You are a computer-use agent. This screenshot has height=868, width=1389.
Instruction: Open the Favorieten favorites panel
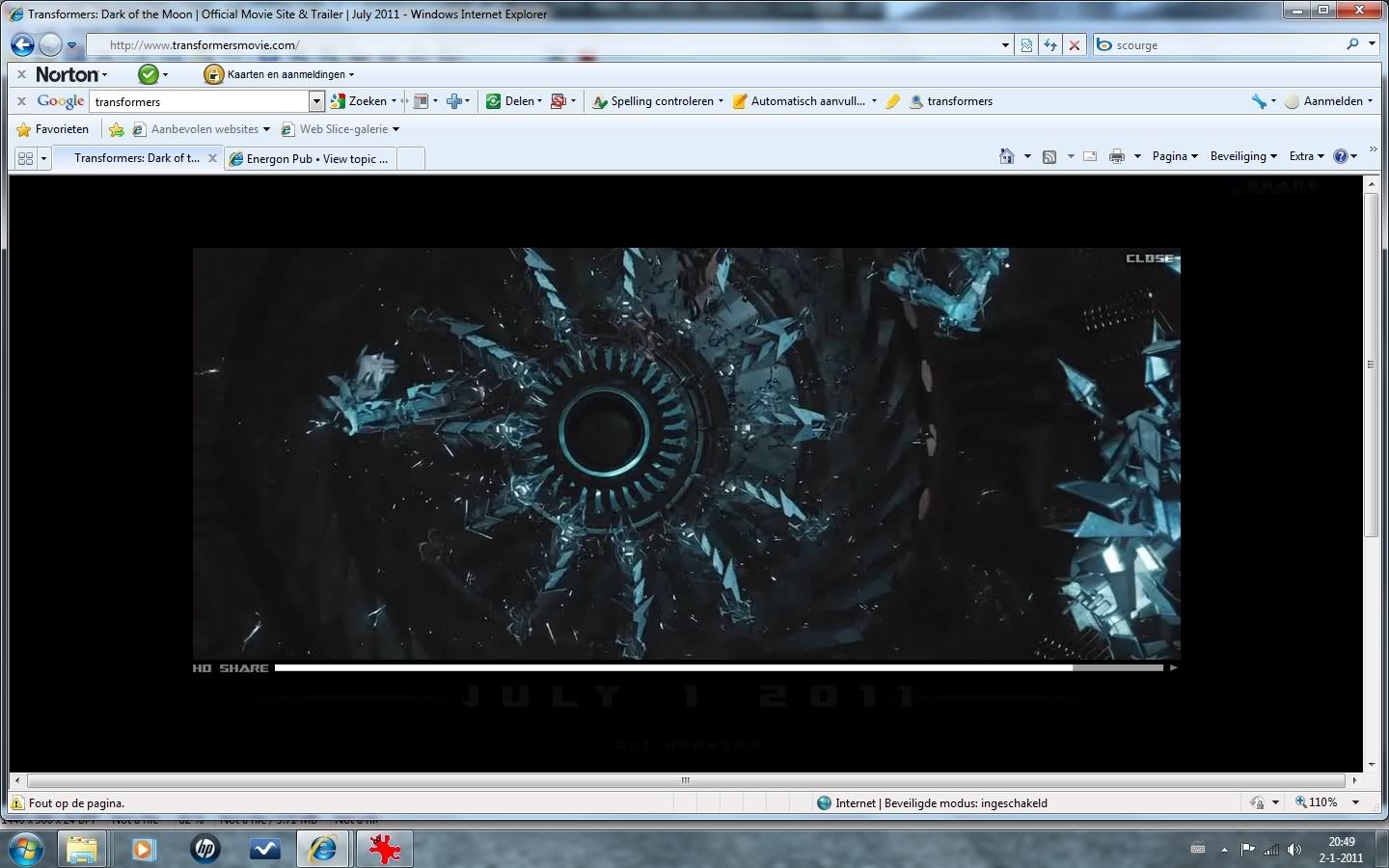click(x=53, y=129)
